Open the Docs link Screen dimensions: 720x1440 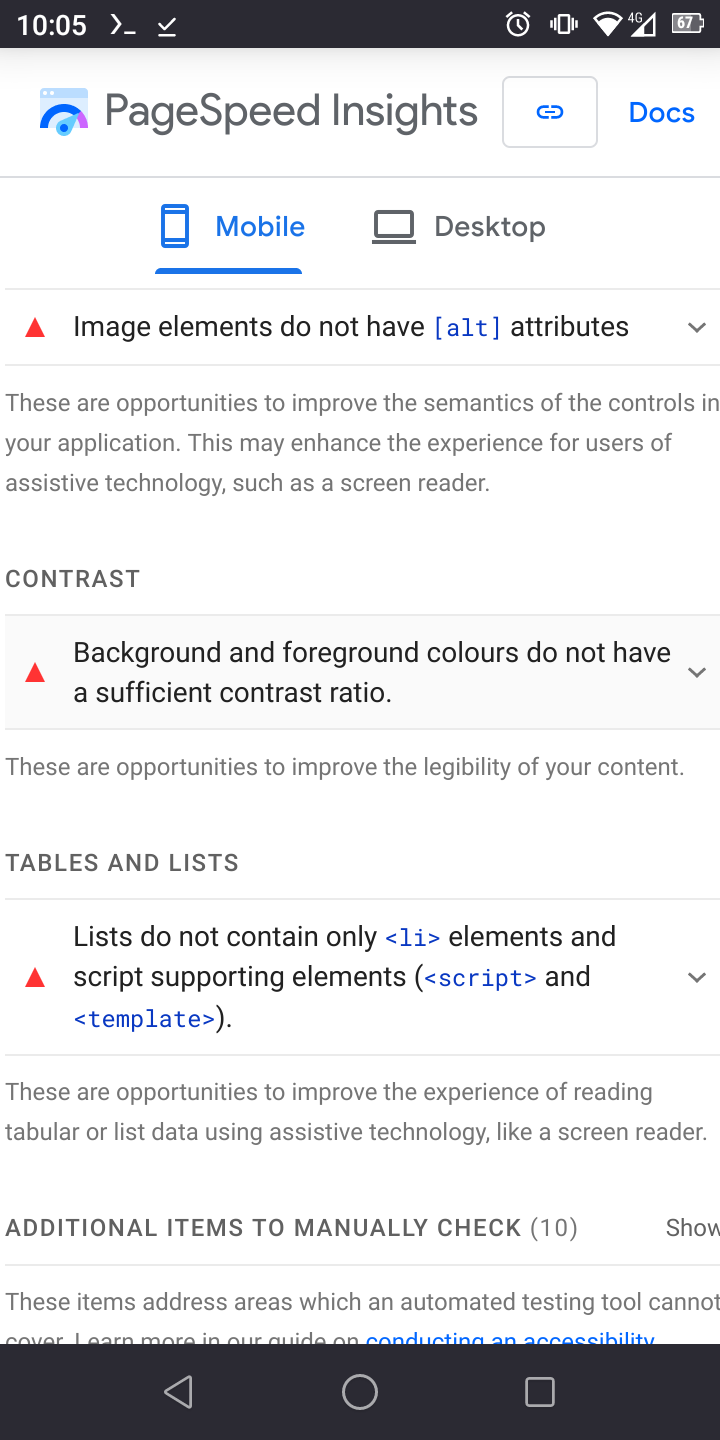[661, 112]
